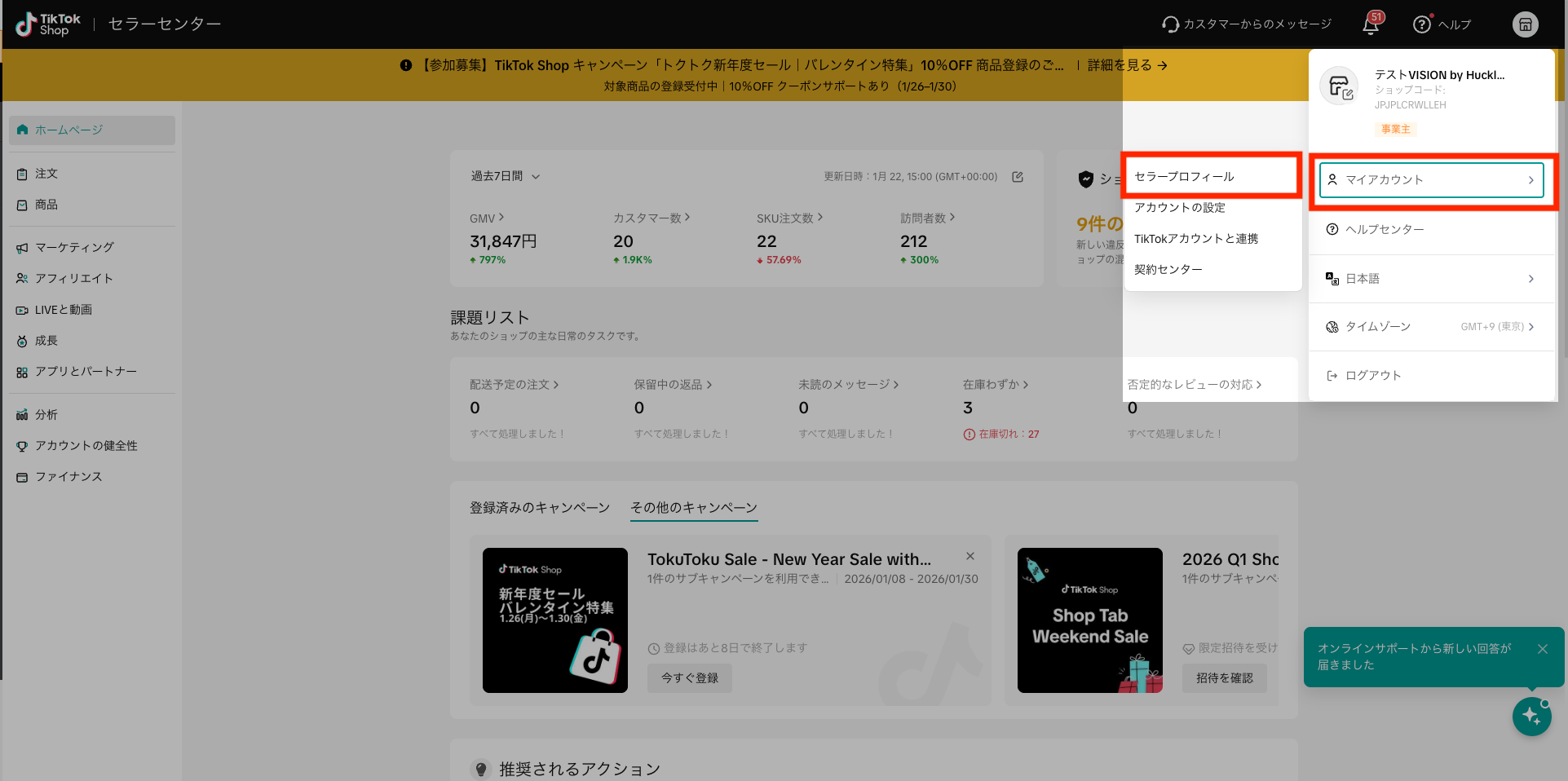Click the 事業主 badge
Screen dimensions: 1568x781
point(1396,129)
